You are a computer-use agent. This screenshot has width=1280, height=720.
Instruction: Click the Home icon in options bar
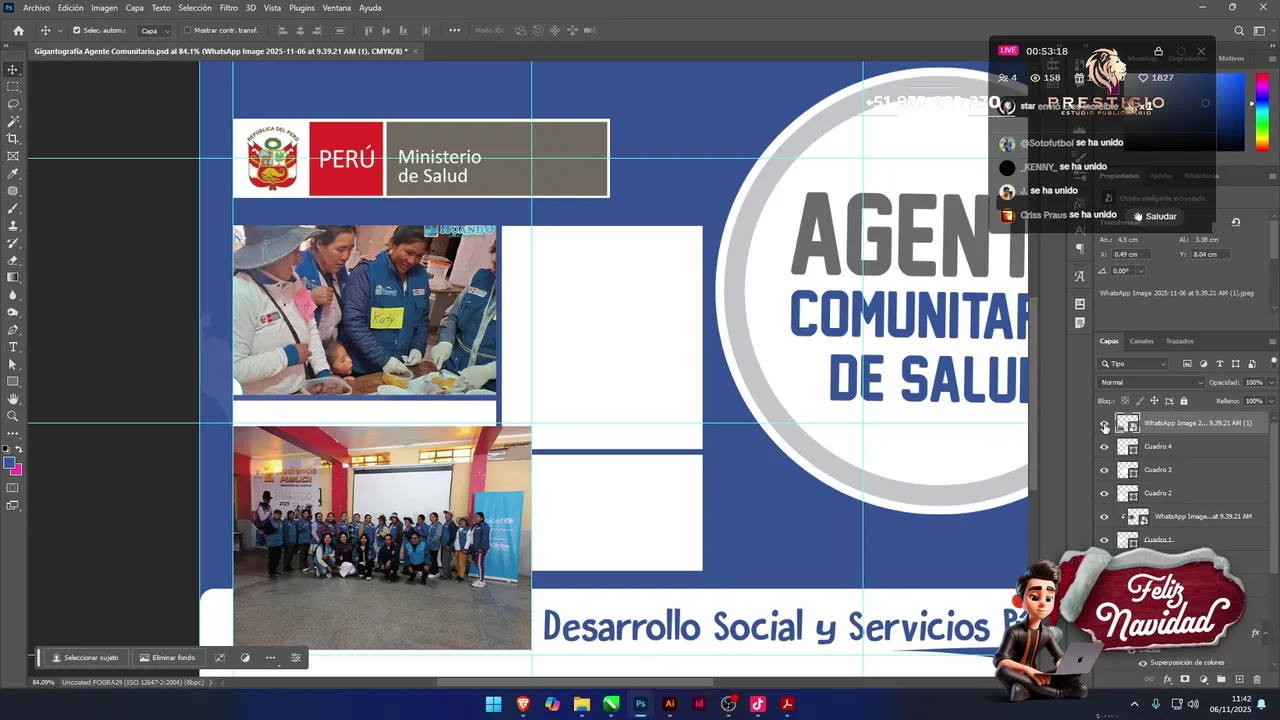tap(18, 30)
